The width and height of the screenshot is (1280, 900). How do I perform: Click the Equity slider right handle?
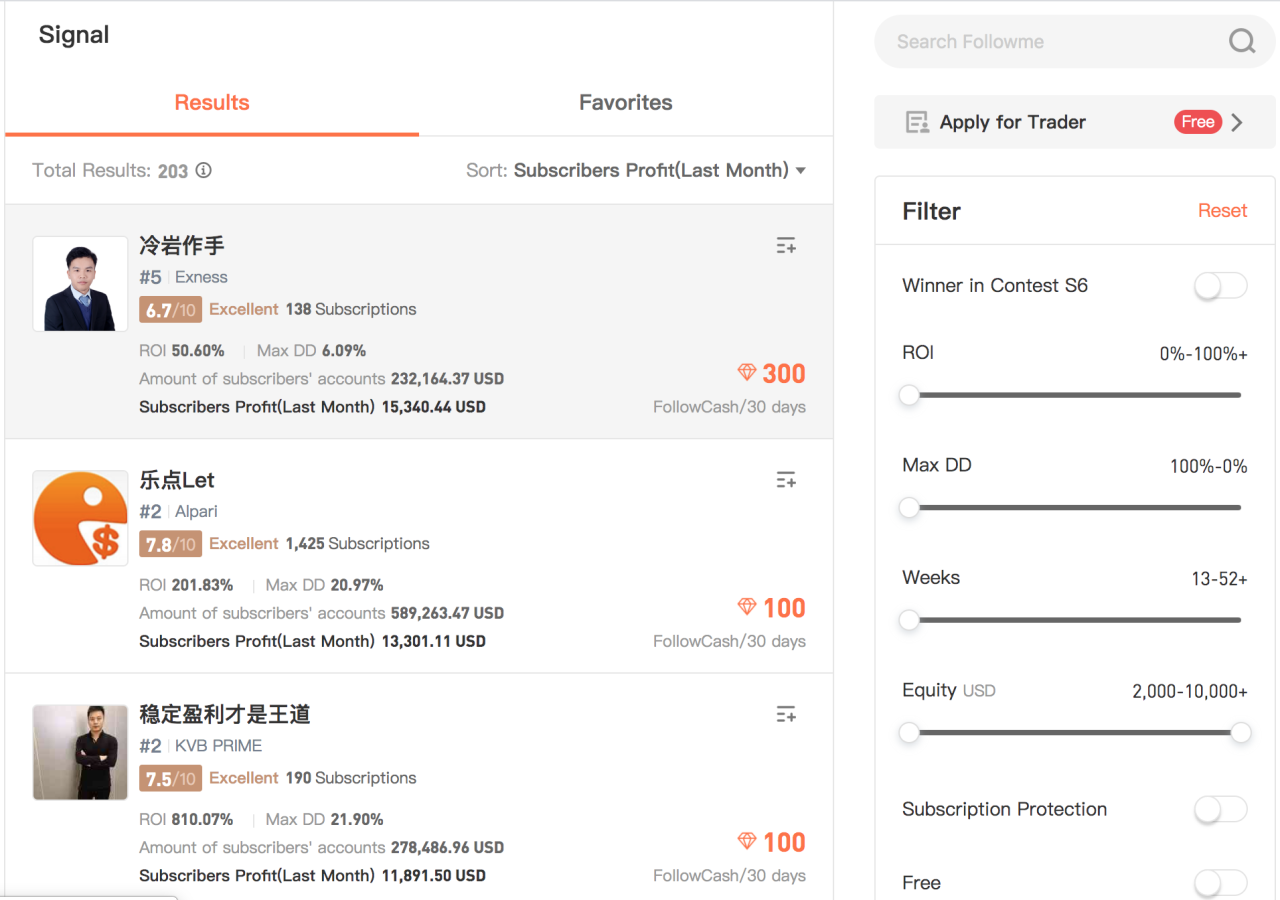[1241, 733]
